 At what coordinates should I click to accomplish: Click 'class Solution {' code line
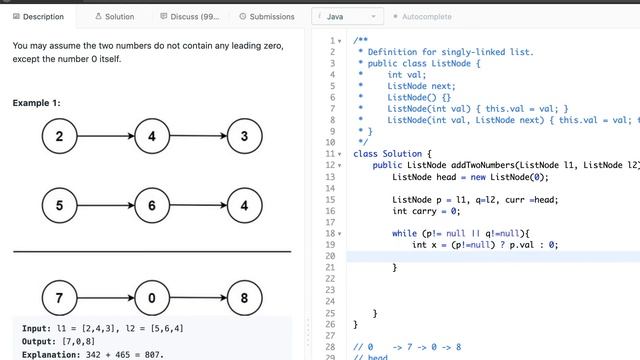pyautogui.click(x=392, y=154)
